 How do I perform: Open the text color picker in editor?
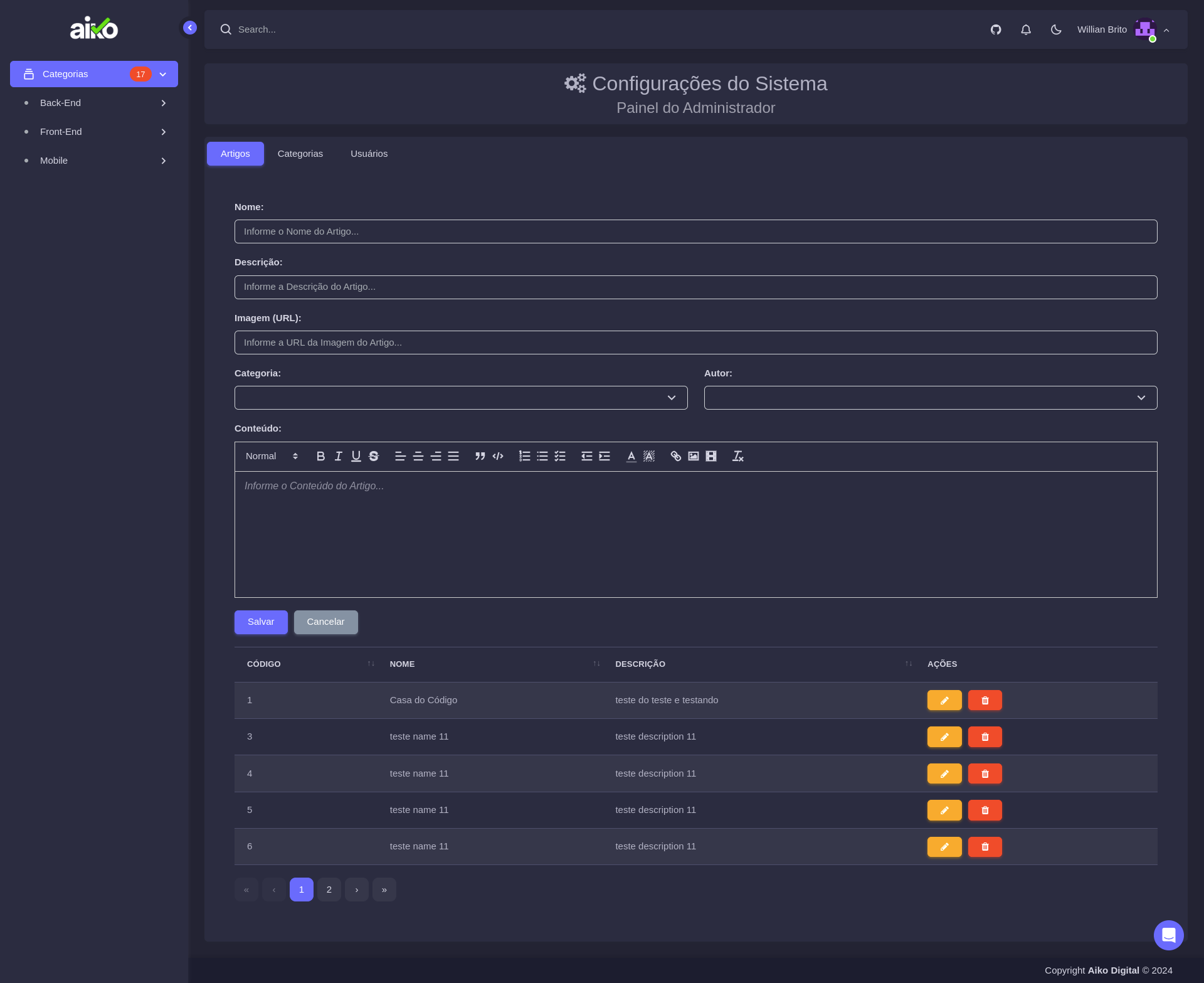click(x=631, y=456)
